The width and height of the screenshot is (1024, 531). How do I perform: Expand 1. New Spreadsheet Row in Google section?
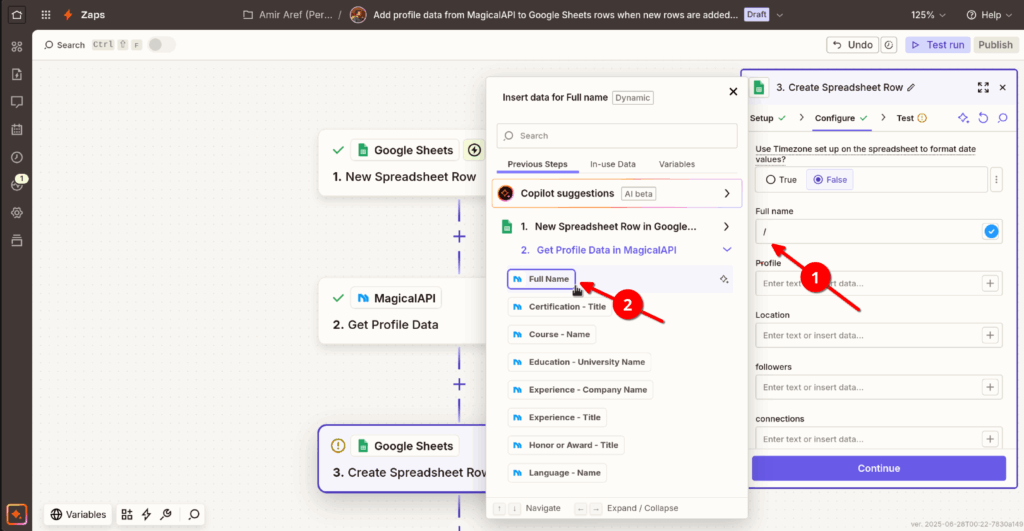pos(616,227)
